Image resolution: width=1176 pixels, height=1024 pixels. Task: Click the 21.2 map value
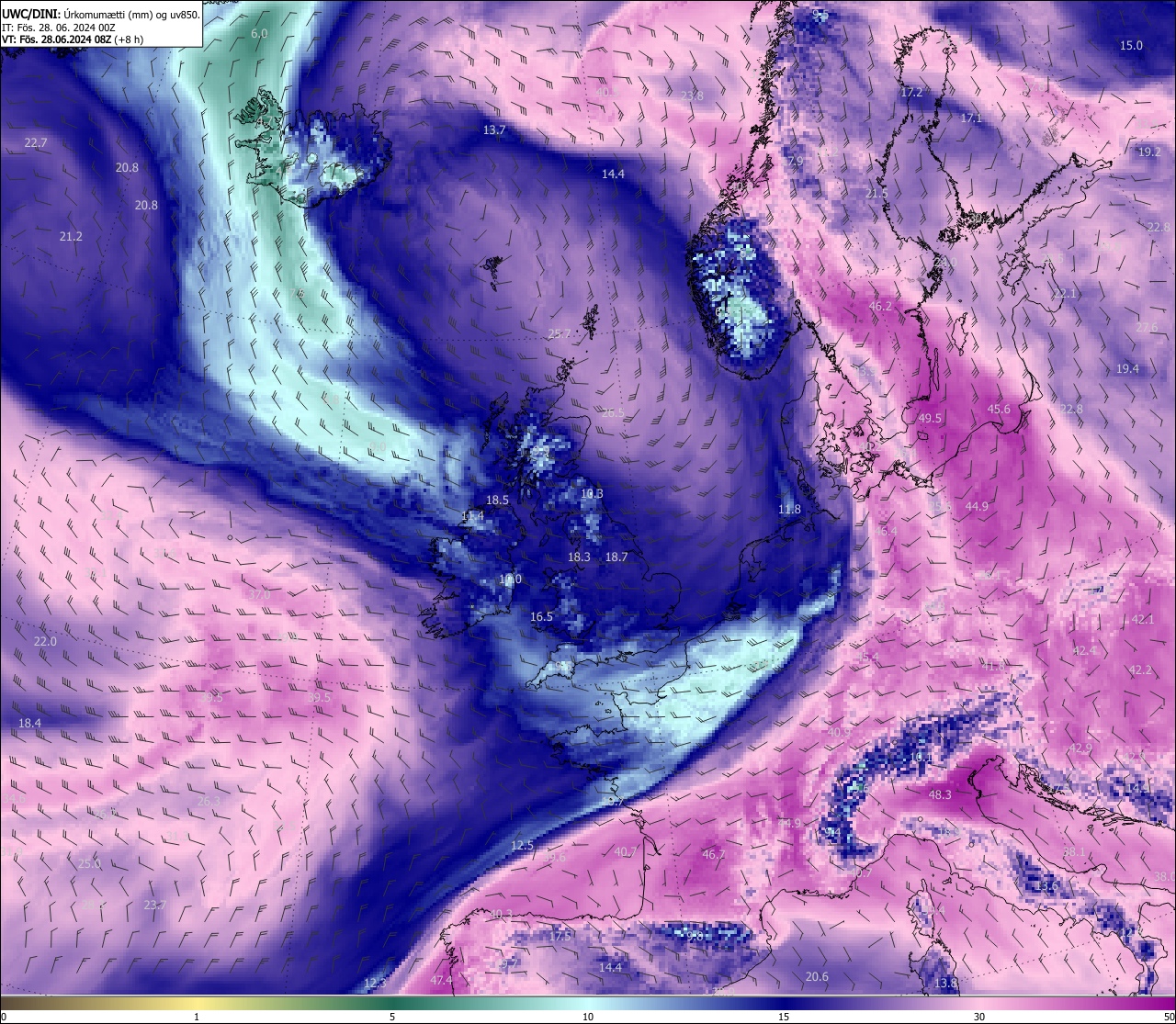pyautogui.click(x=71, y=237)
